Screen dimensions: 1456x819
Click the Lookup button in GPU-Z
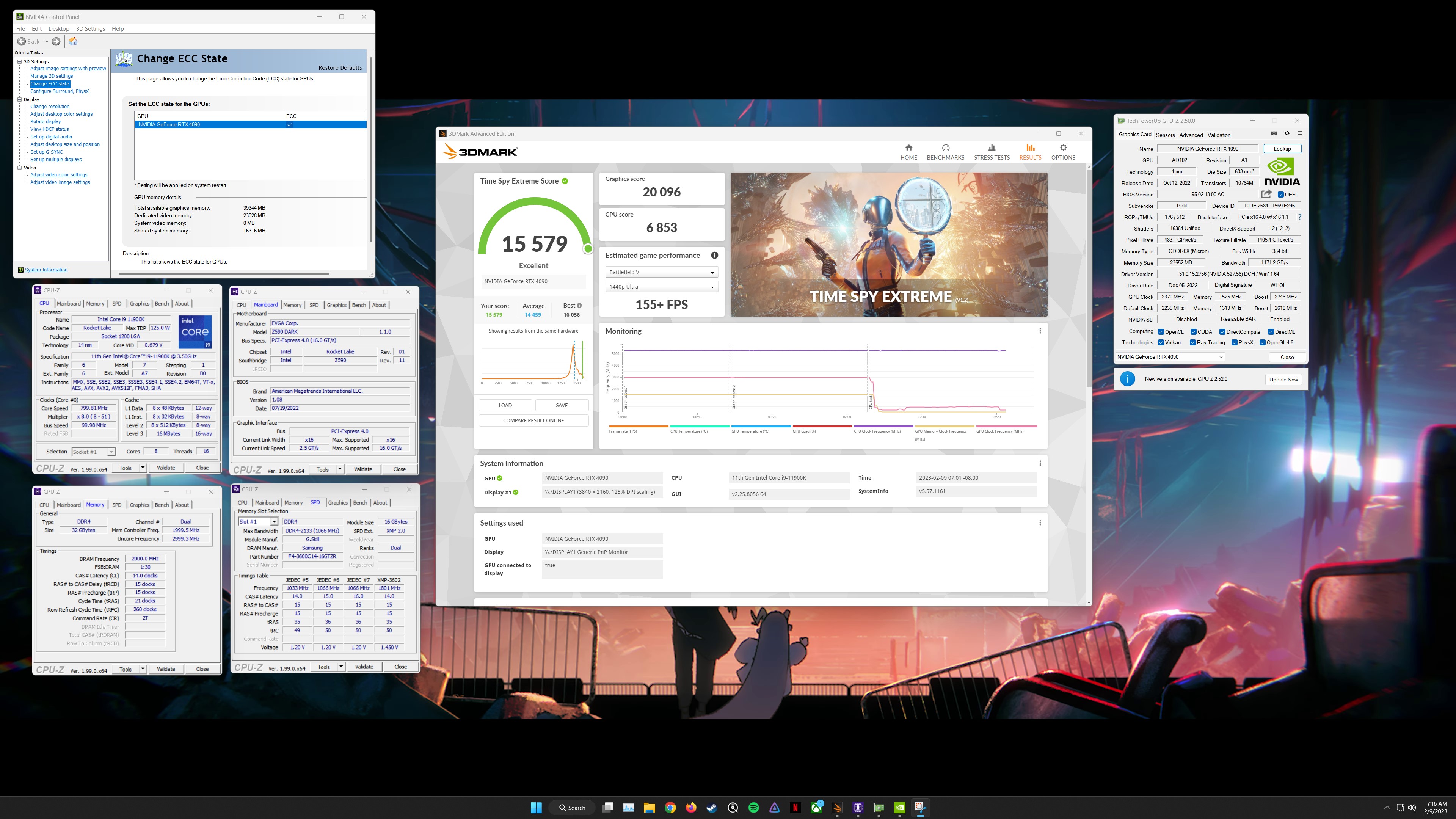pyautogui.click(x=1282, y=149)
